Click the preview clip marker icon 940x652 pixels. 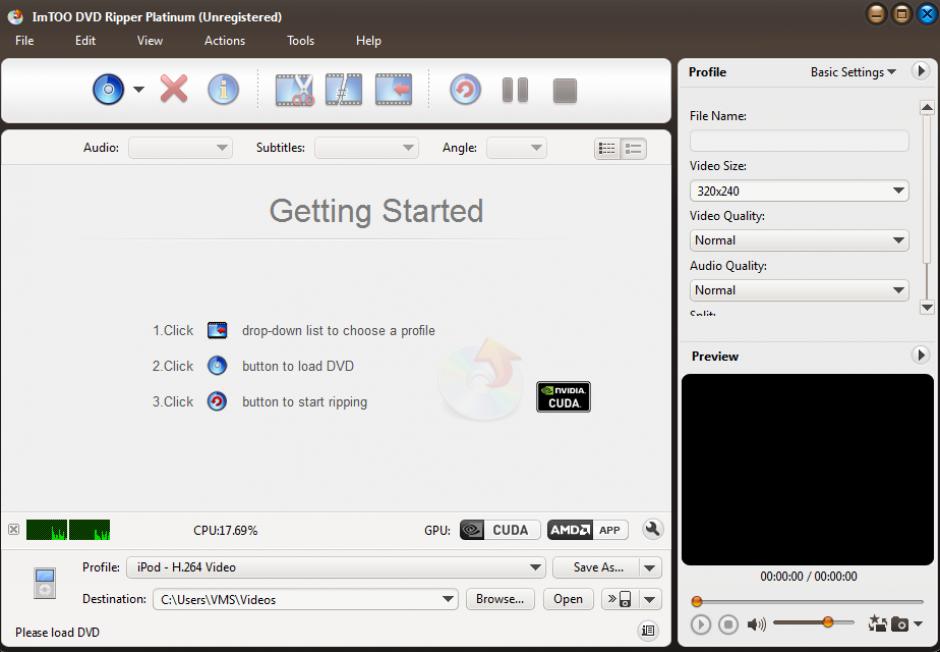[x=877, y=623]
